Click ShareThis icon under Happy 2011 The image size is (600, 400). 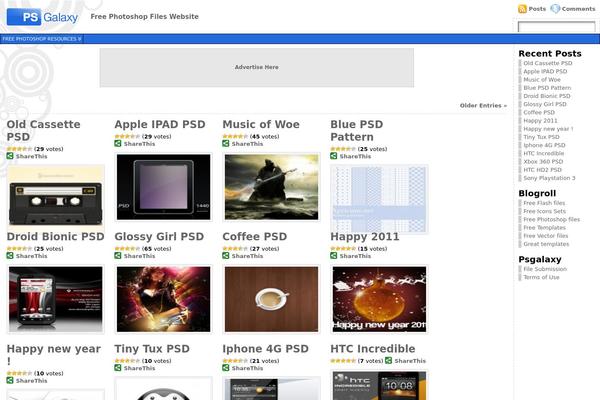click(334, 255)
